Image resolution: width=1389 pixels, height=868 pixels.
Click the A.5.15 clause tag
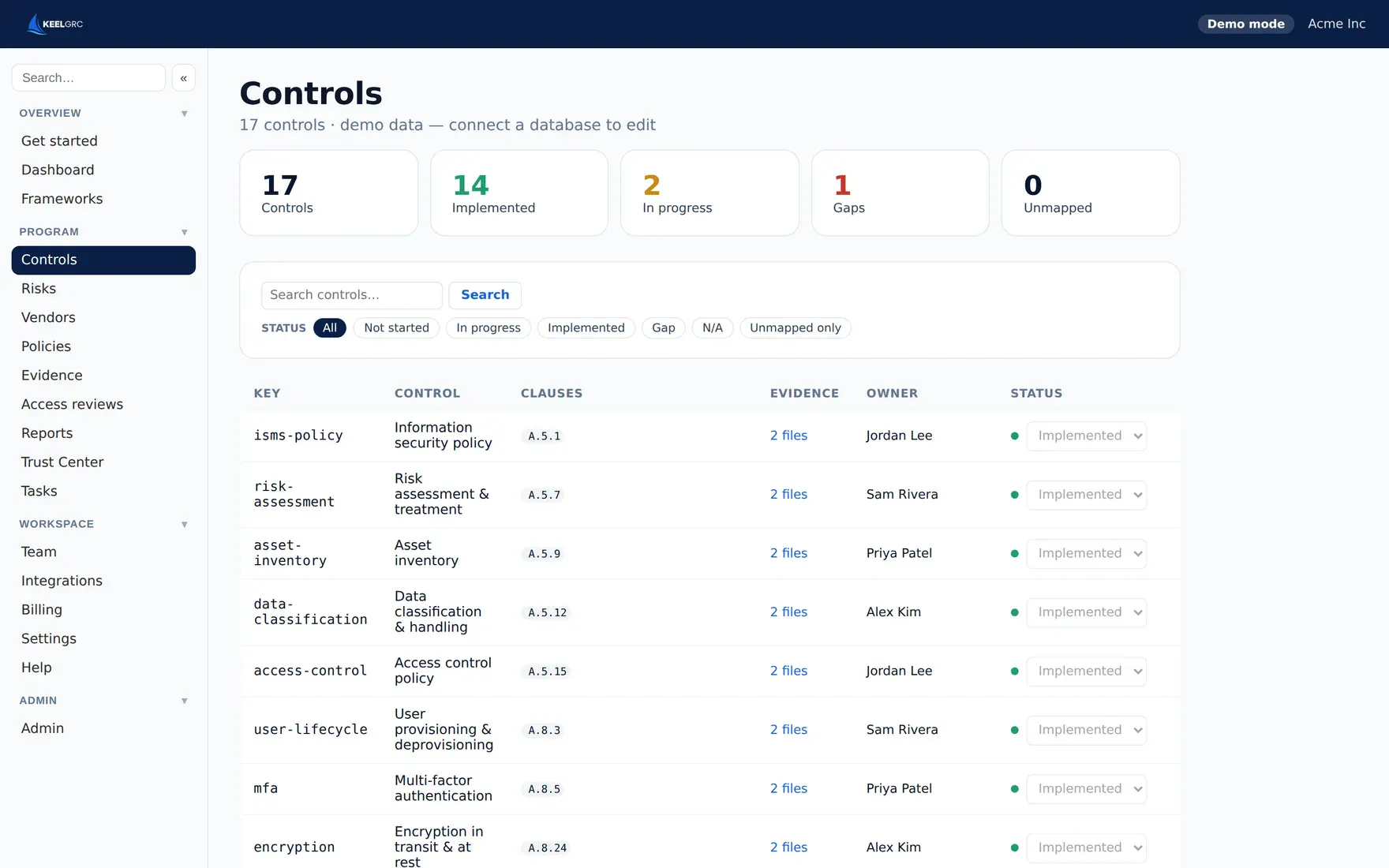point(548,672)
